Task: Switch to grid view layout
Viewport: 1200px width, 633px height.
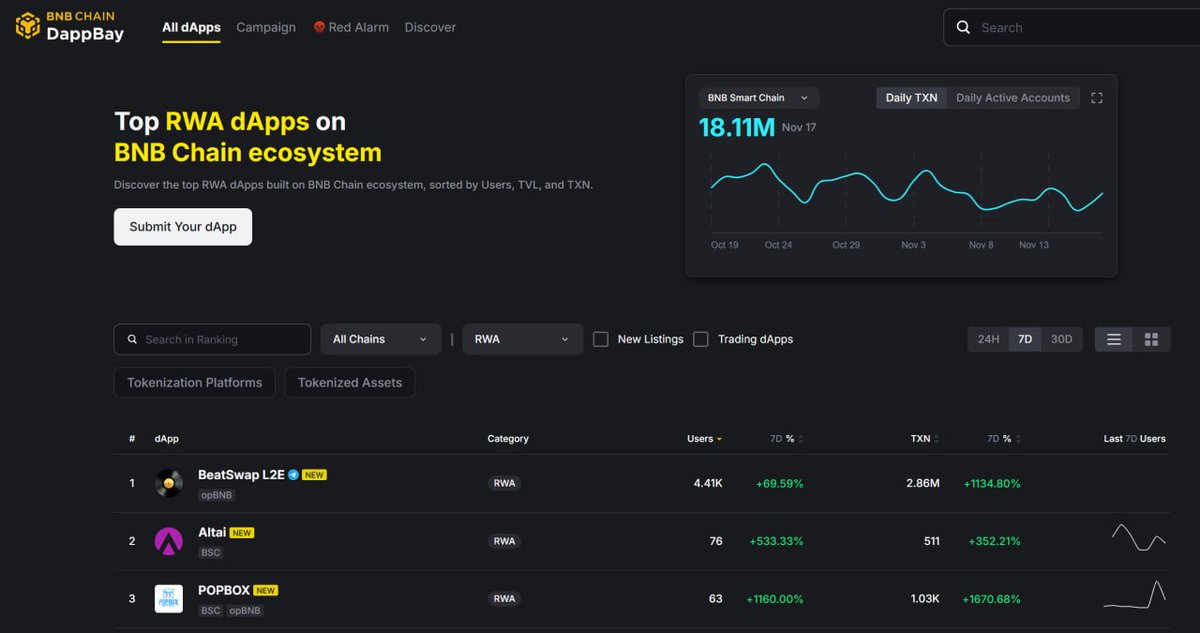Action: coord(1151,339)
